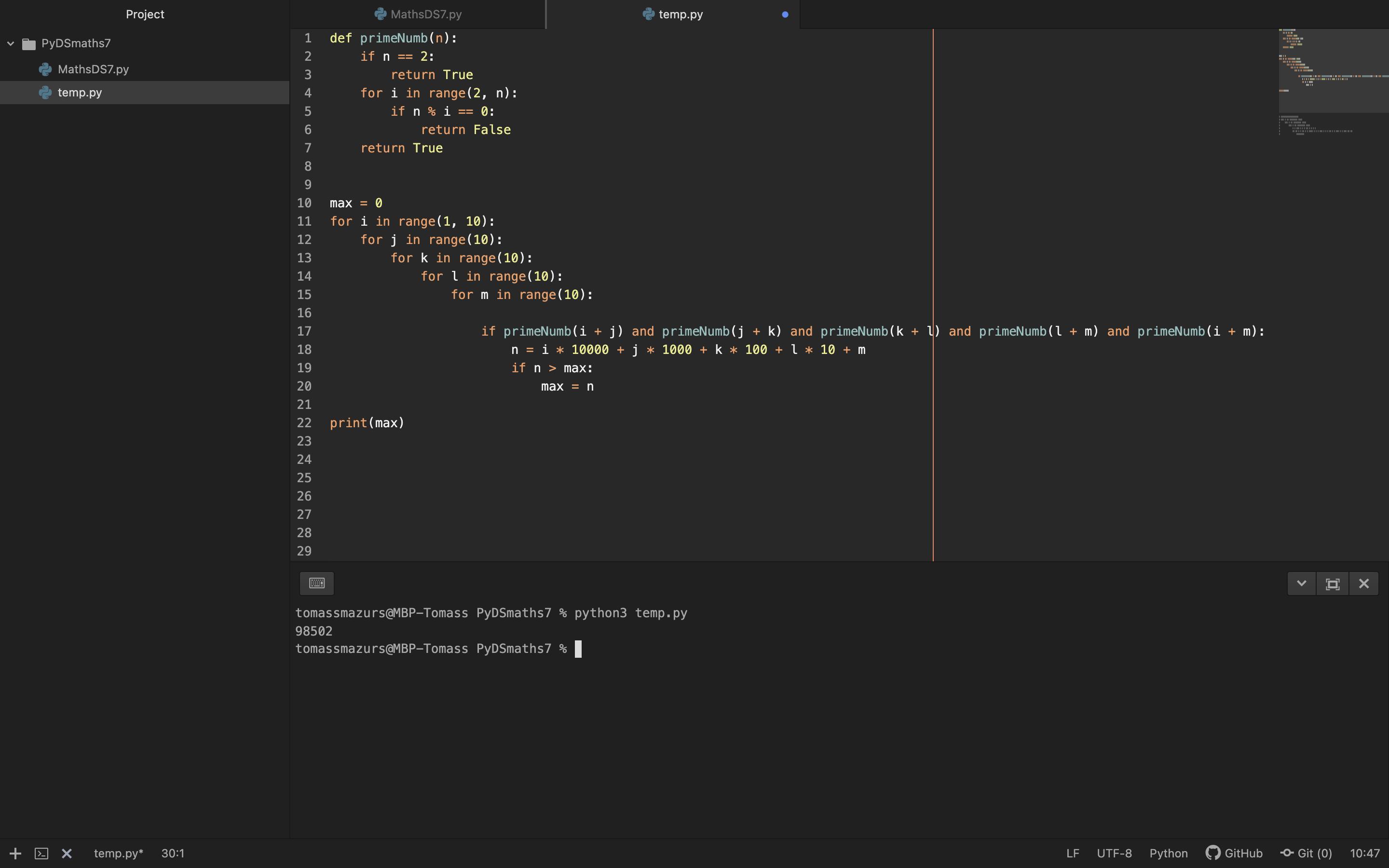
Task: Maximize the terminal panel
Action: (x=1332, y=583)
